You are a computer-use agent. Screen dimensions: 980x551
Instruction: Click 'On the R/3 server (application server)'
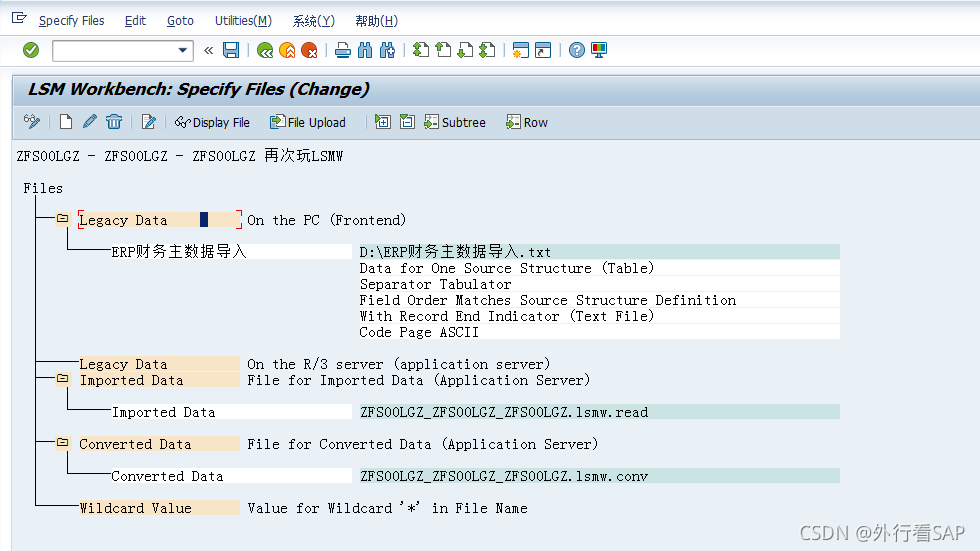(398, 364)
